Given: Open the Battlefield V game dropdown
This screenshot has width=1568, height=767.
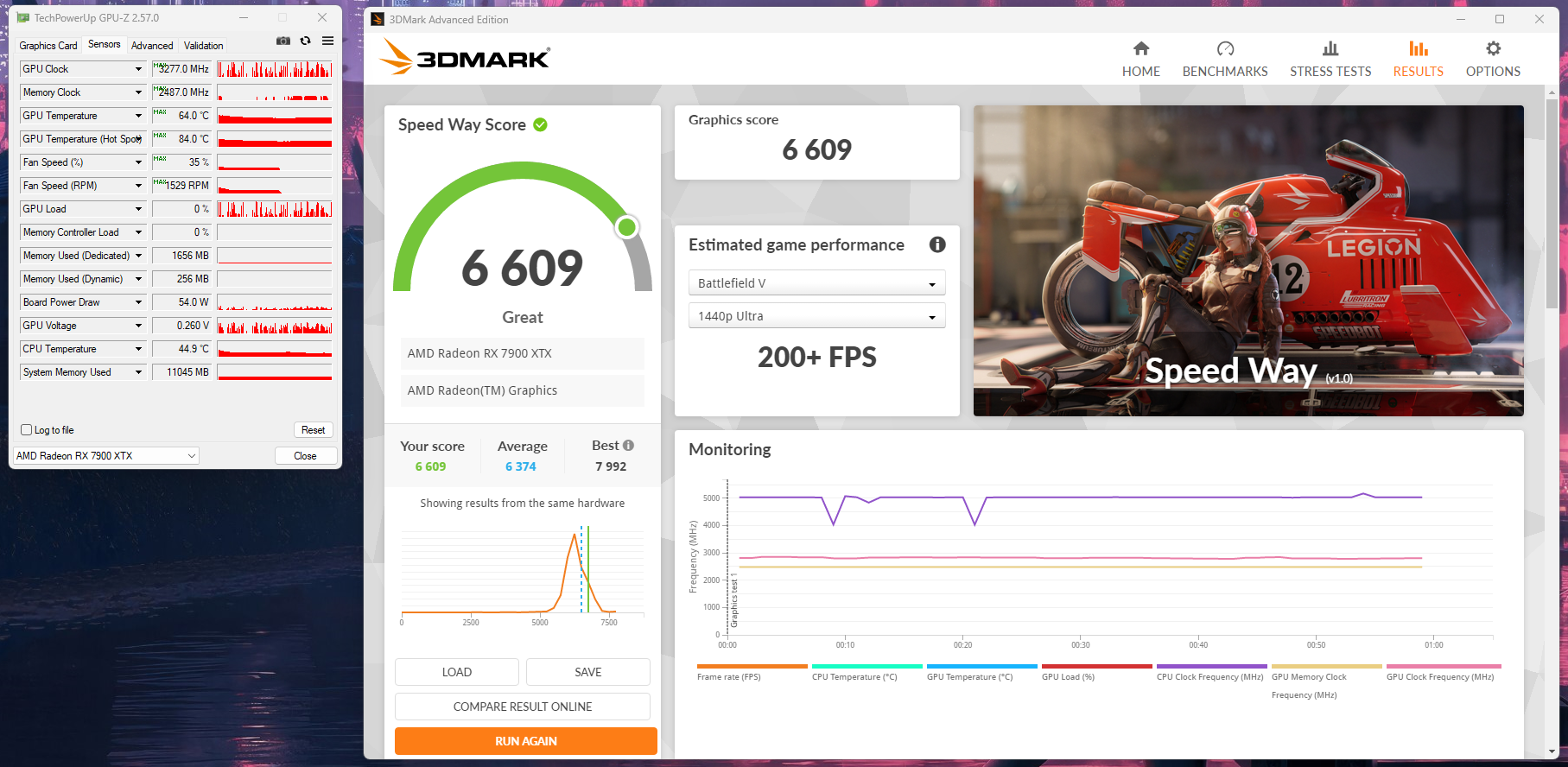Looking at the screenshot, I should coord(816,283).
